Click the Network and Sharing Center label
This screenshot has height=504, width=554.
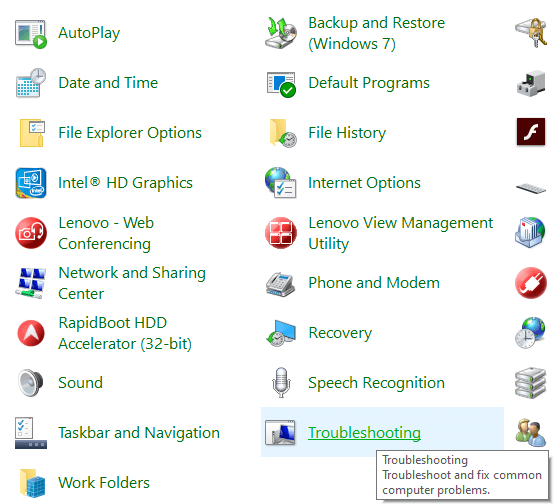click(x=132, y=283)
